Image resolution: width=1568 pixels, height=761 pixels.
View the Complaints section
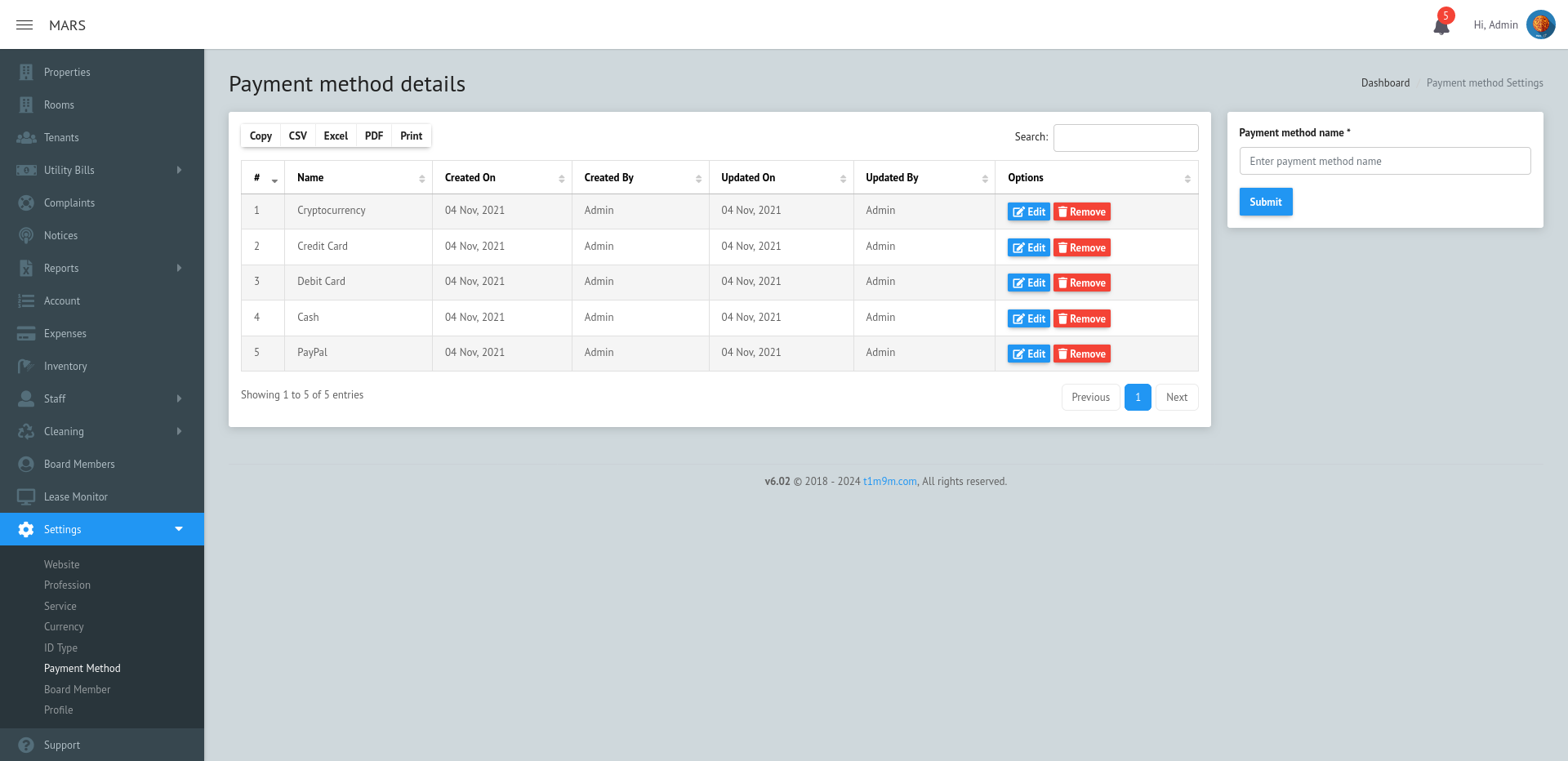69,202
